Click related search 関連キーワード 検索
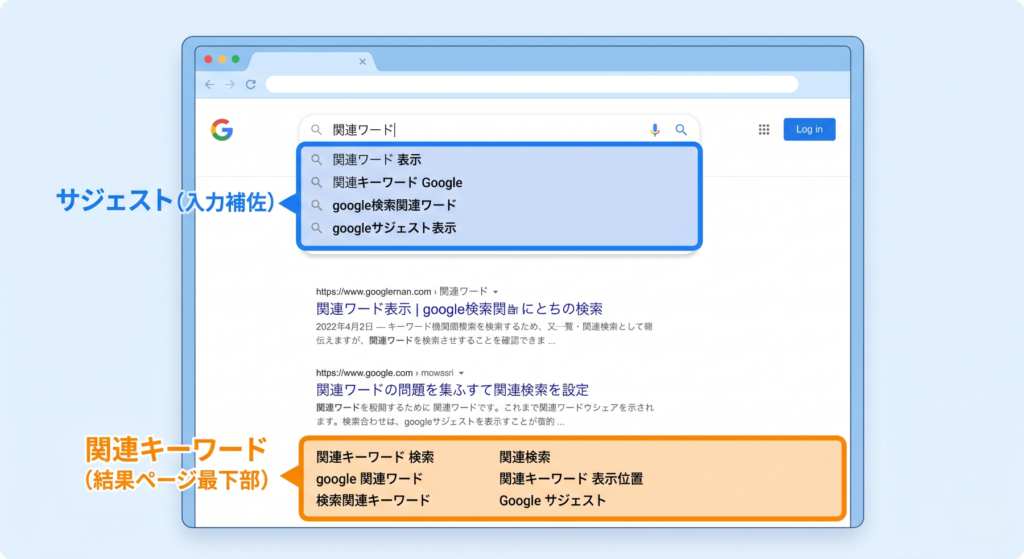 coord(375,457)
